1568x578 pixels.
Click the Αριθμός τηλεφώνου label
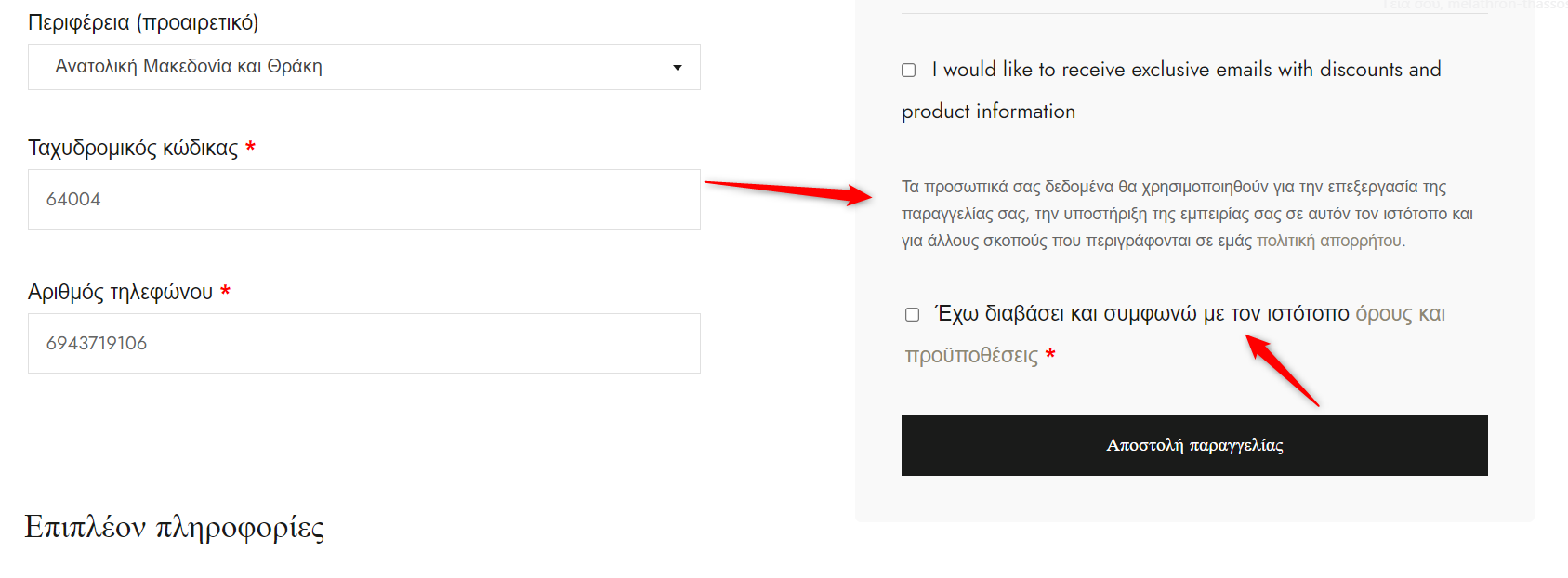tap(121, 292)
